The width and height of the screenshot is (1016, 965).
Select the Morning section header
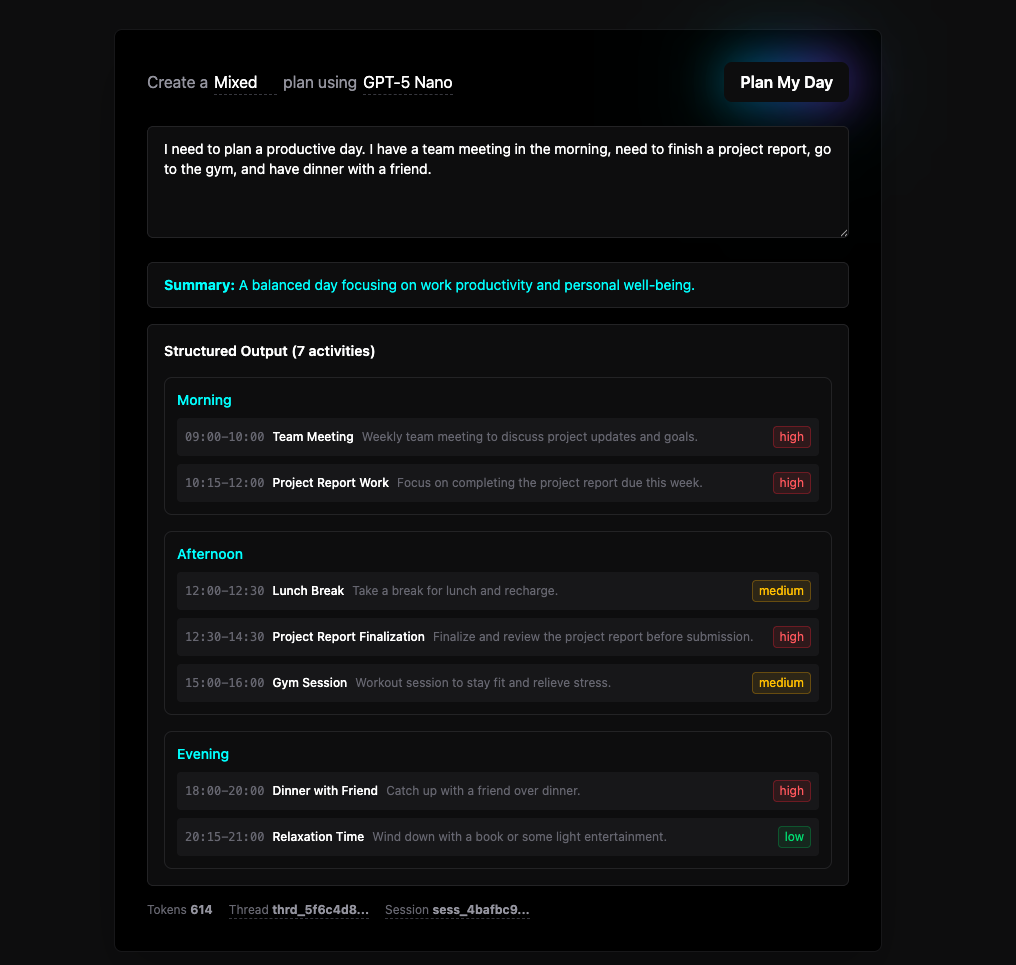[x=204, y=400]
